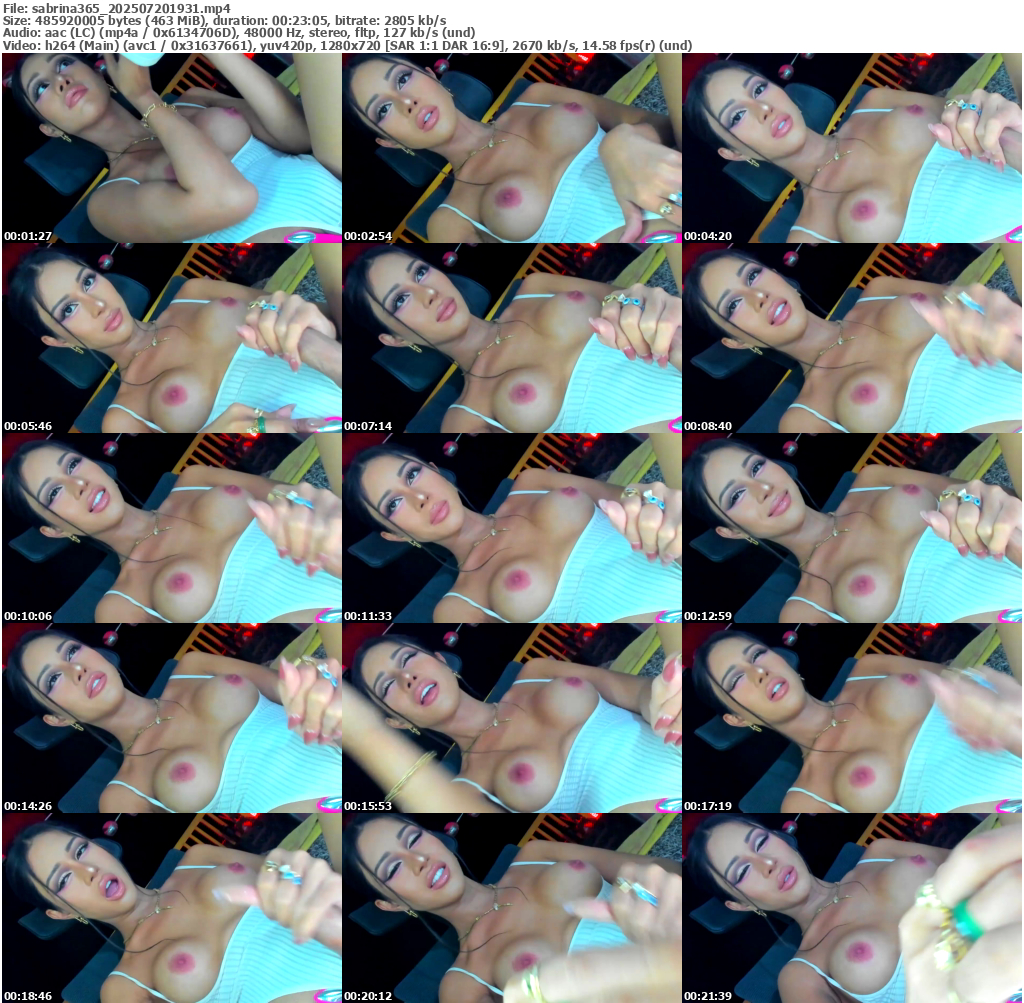Click the thumbnail timestamped 00:10:06

(171, 528)
